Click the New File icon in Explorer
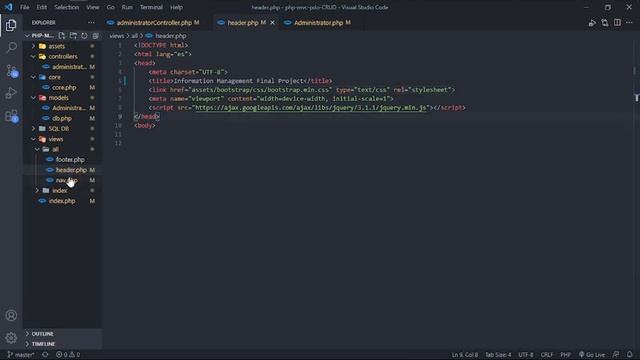Image resolution: width=640 pixels, height=360 pixels. click(62, 36)
